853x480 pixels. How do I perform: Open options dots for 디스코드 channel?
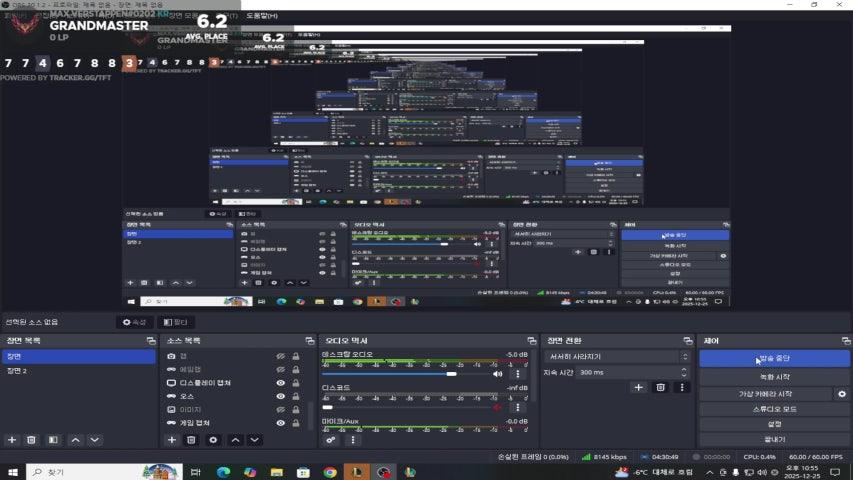tap(517, 407)
